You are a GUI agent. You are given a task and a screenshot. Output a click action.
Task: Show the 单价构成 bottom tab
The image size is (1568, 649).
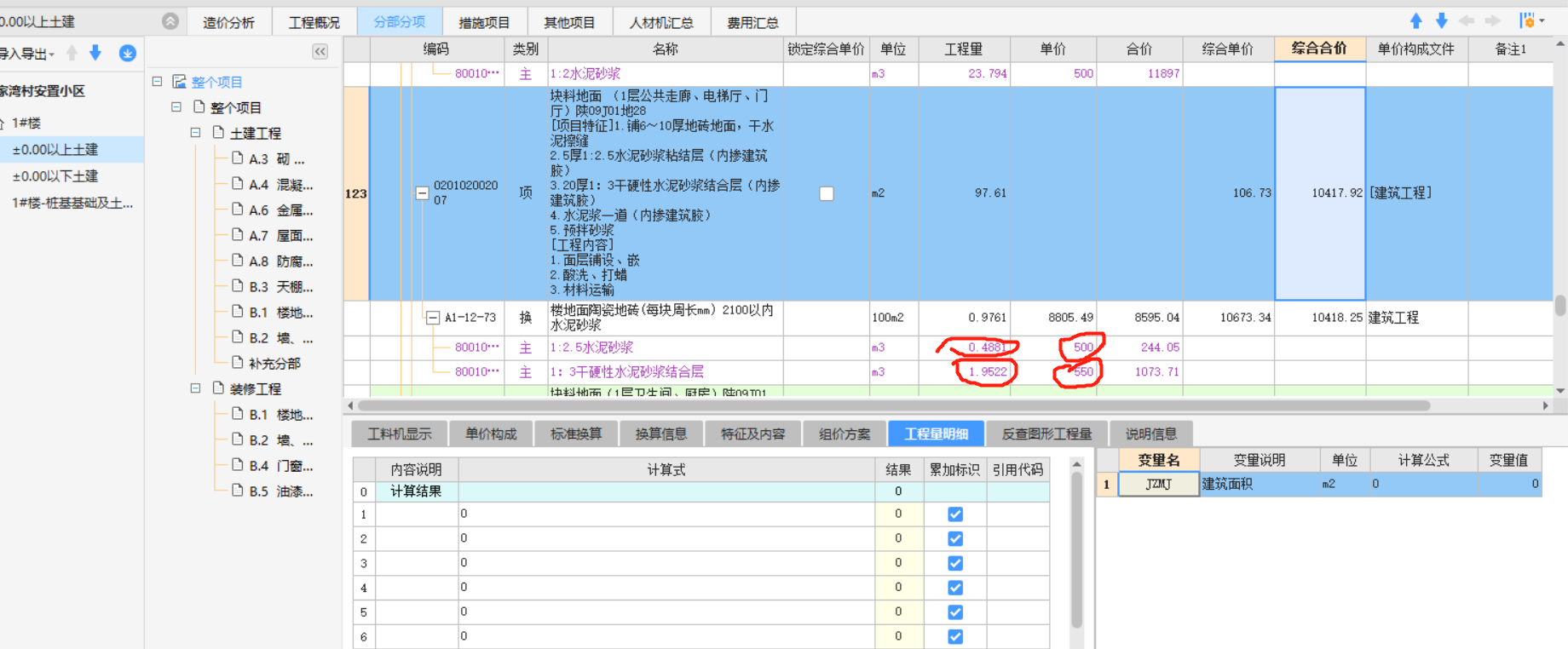[x=491, y=434]
